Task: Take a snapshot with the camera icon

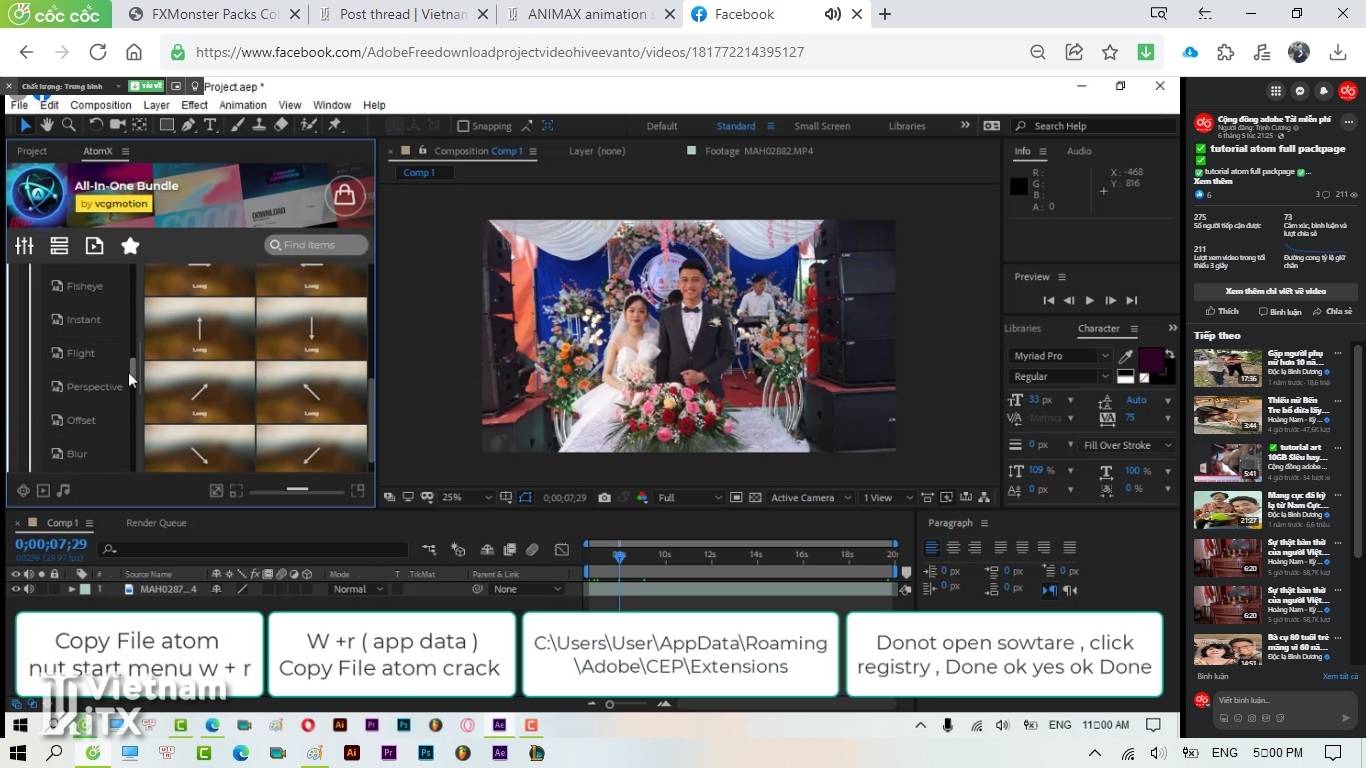Action: point(604,497)
